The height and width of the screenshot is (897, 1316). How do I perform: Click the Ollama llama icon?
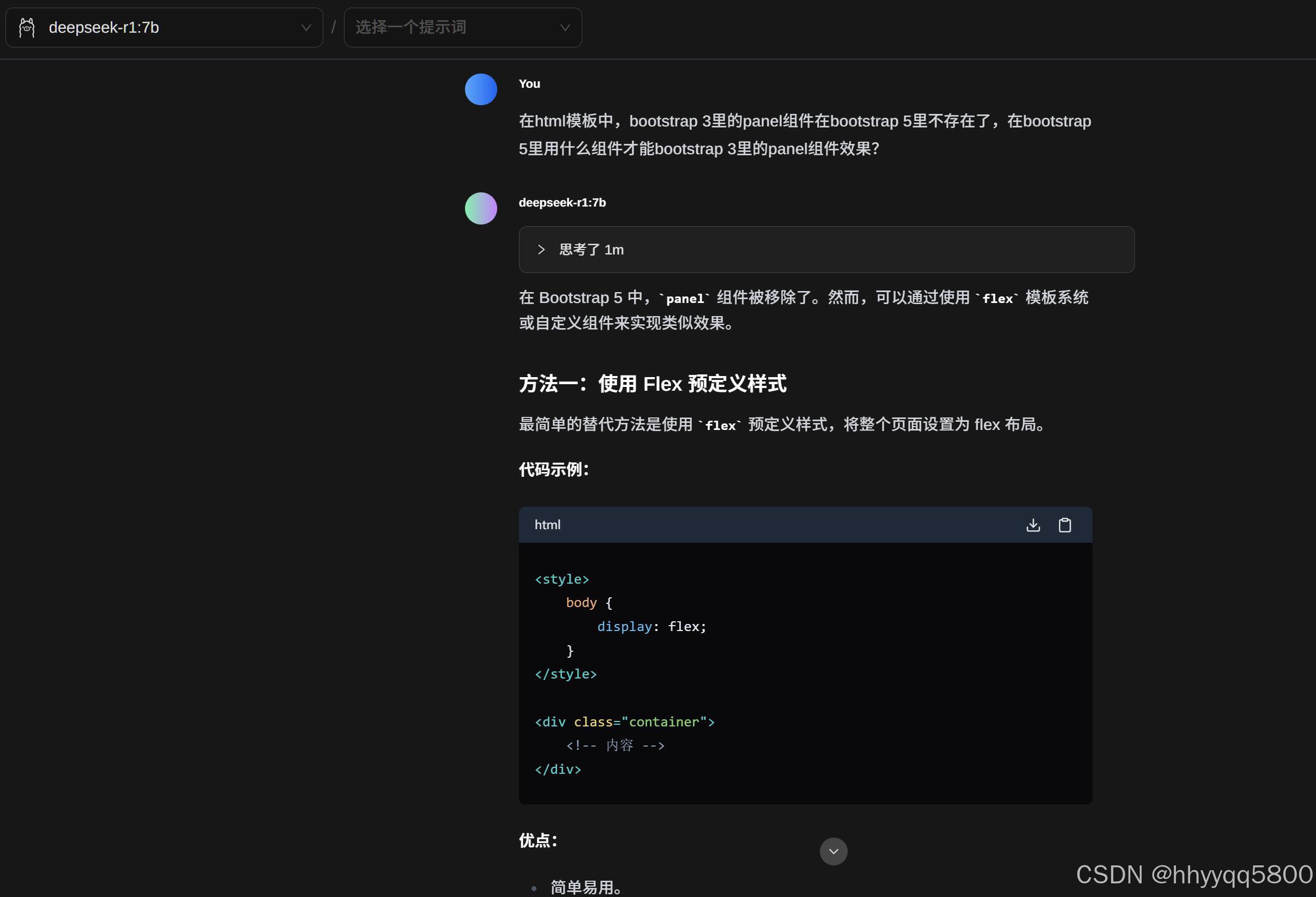27,28
